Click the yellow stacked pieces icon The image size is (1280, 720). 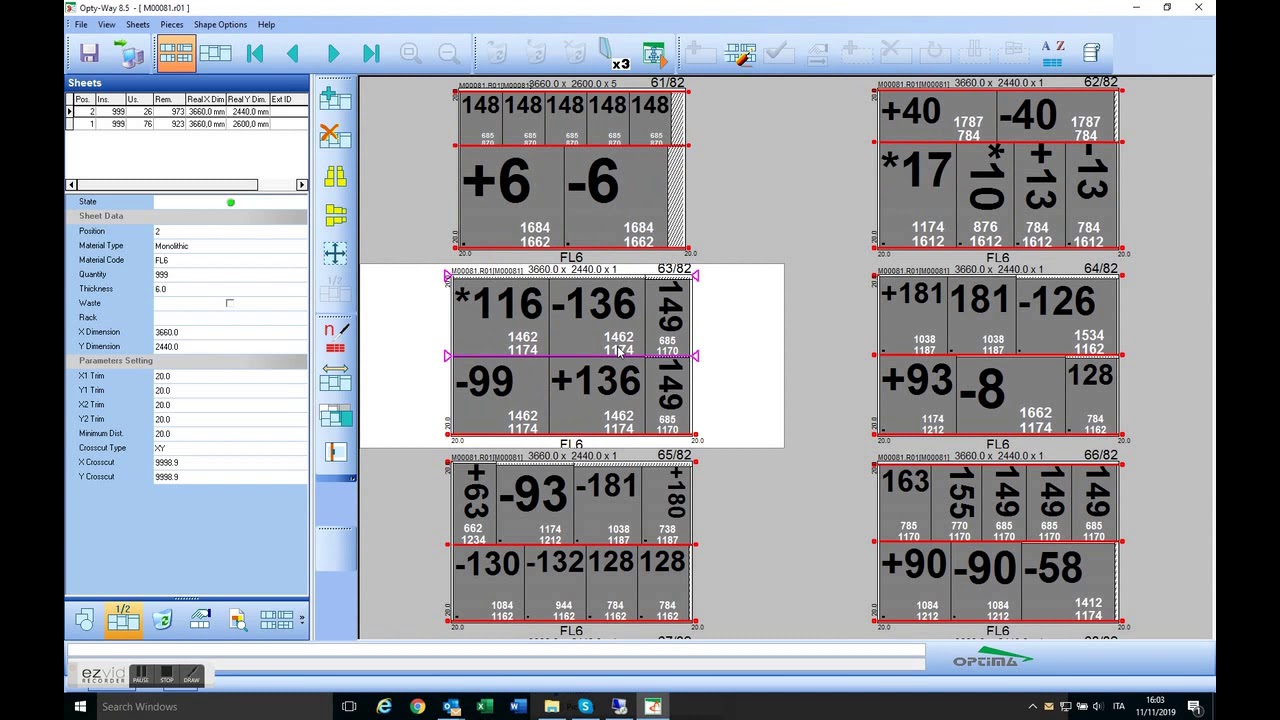[x=335, y=215]
